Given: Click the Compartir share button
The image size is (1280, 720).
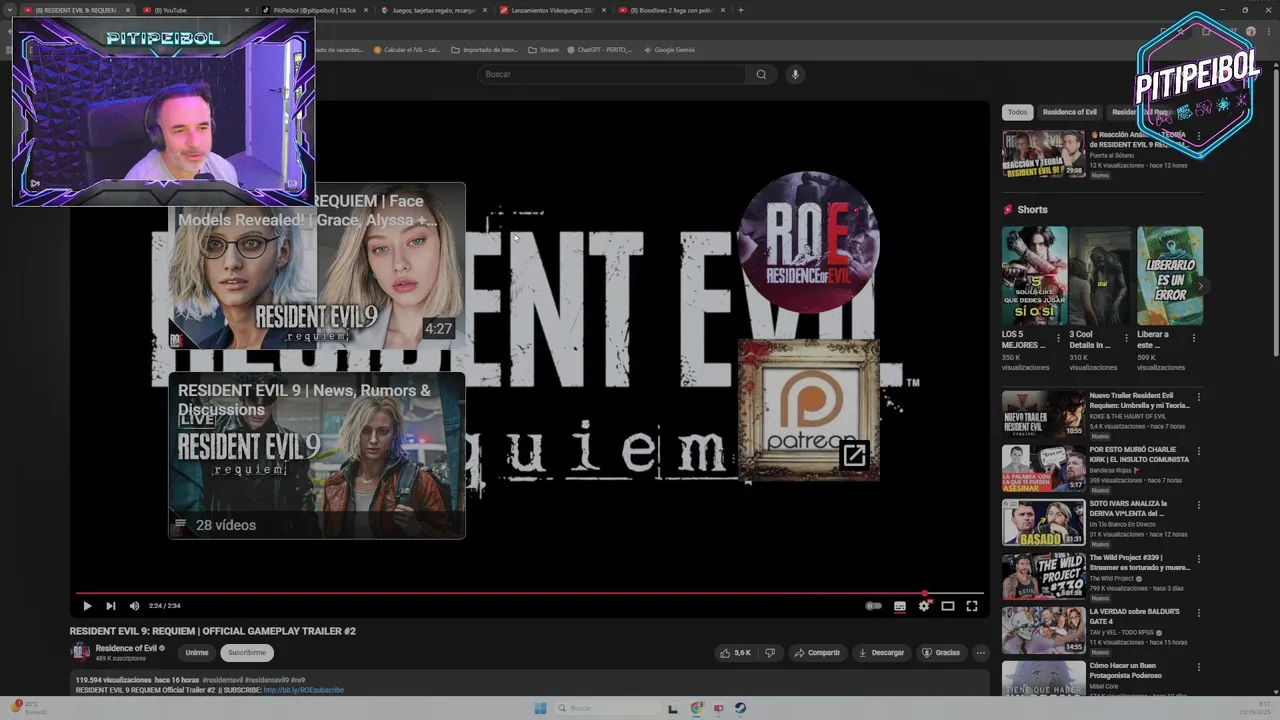Looking at the screenshot, I should (x=817, y=653).
